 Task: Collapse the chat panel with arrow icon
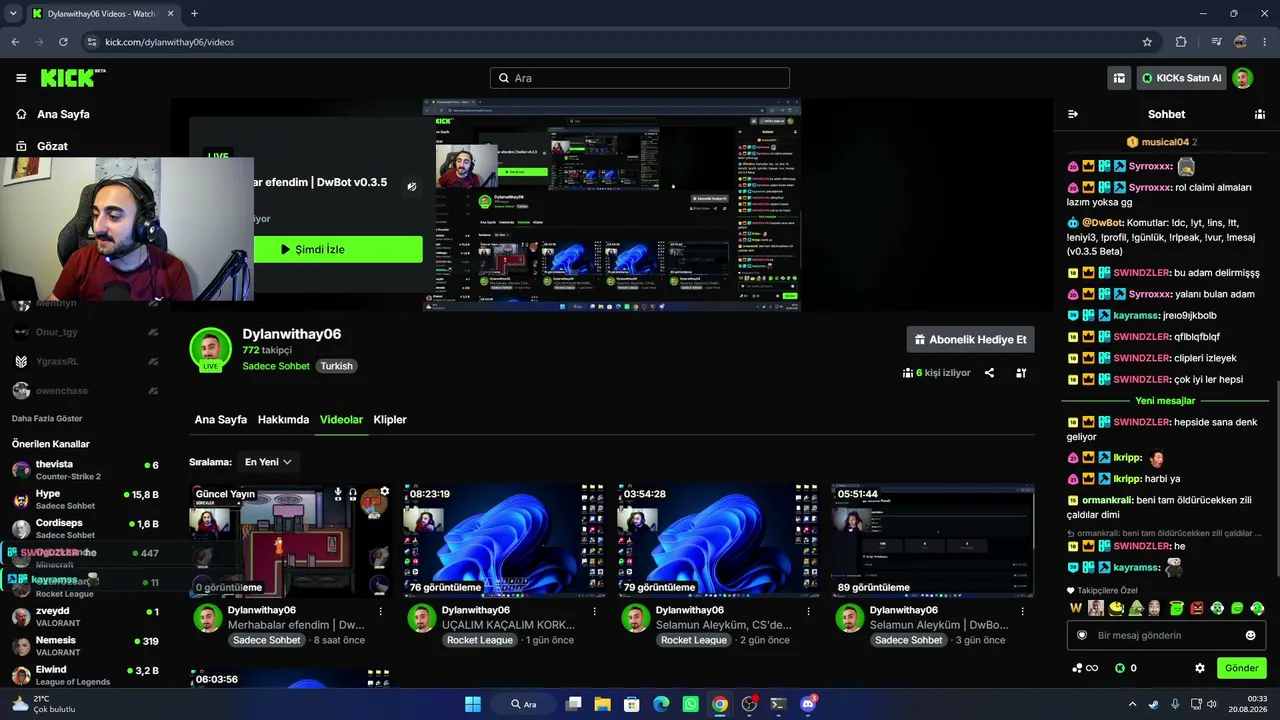tap(1073, 114)
